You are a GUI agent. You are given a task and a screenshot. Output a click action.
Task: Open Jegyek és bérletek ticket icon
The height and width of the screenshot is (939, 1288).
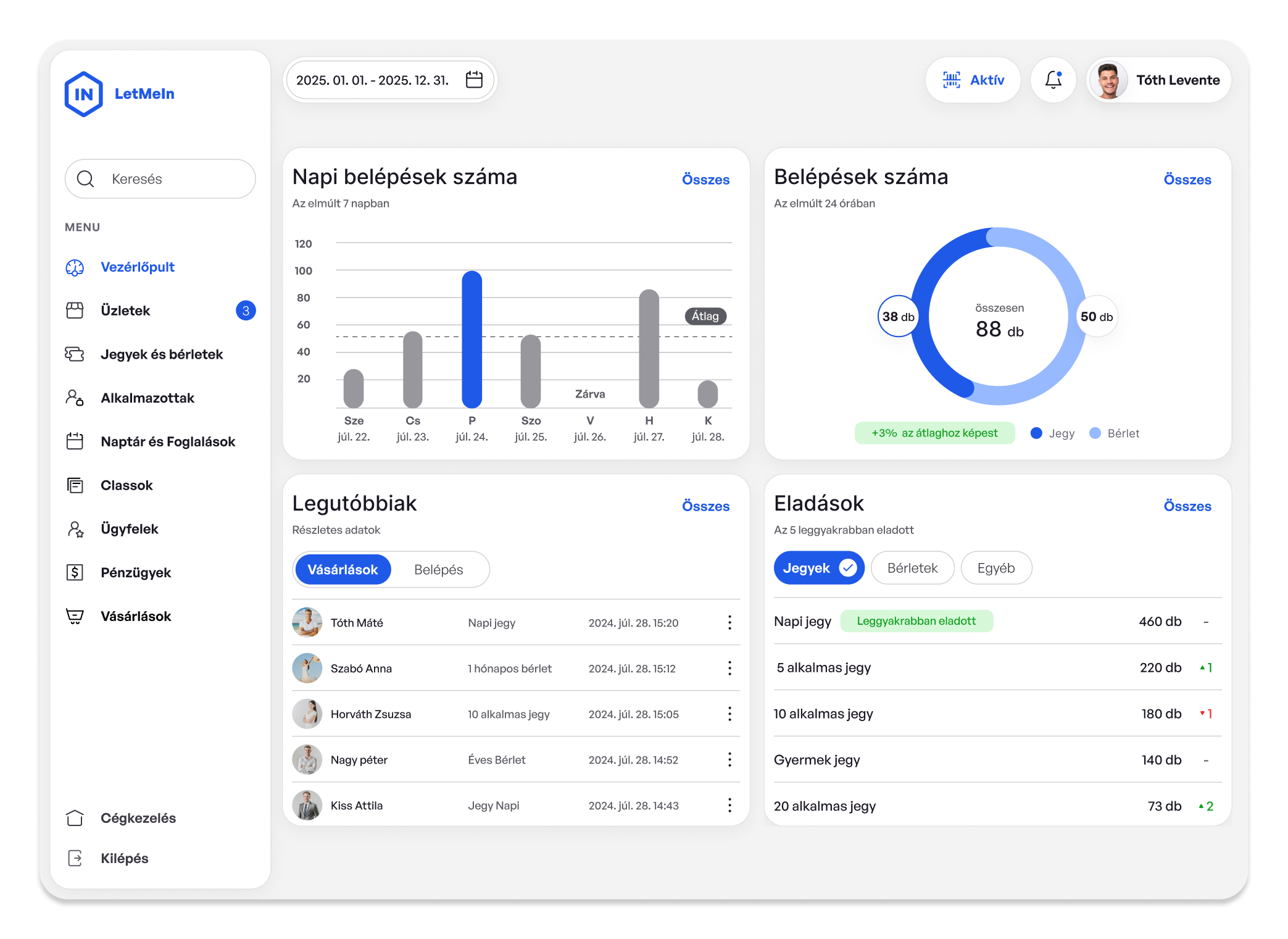pos(75,354)
